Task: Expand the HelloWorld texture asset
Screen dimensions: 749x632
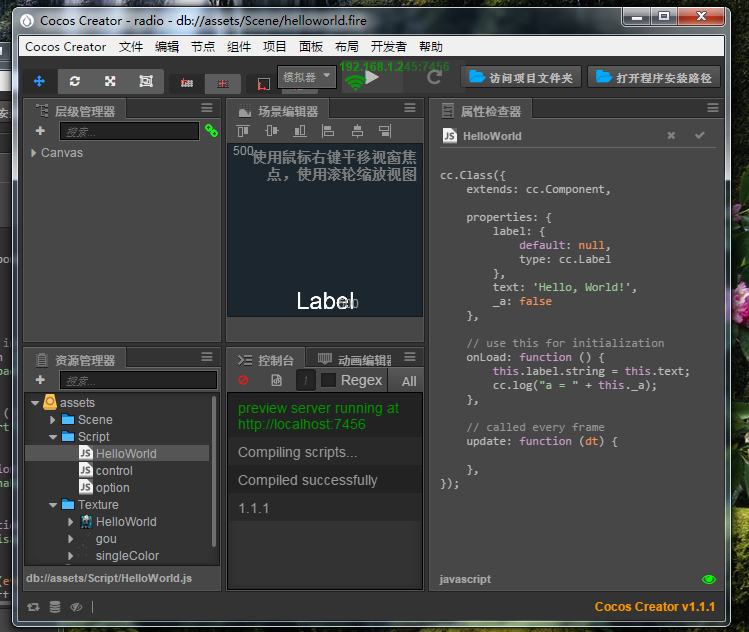Action: pos(71,522)
